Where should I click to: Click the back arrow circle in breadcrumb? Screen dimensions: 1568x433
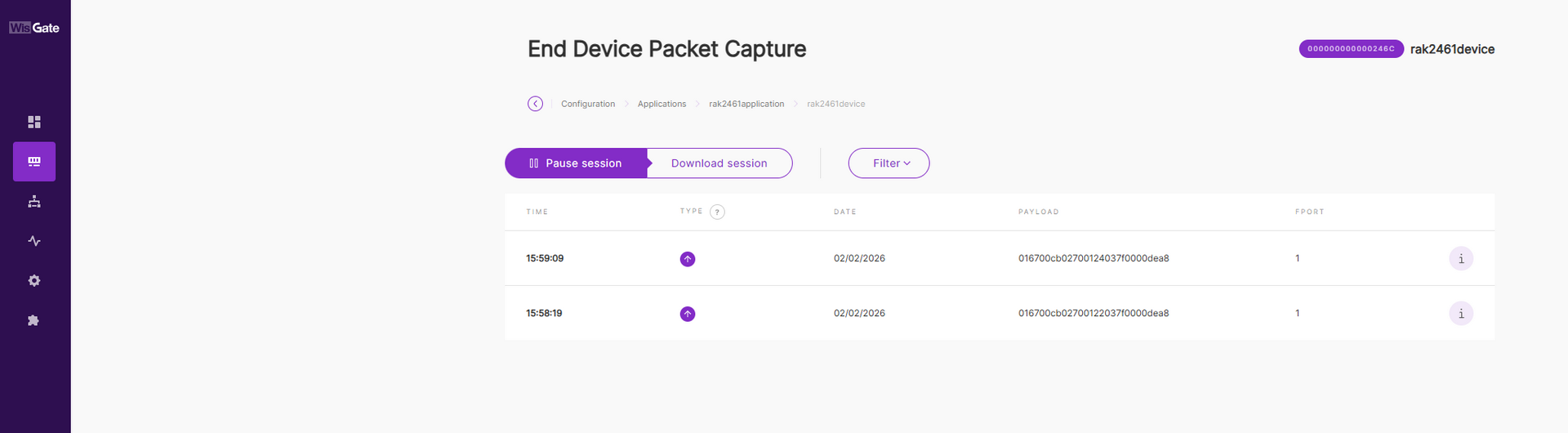[x=535, y=104]
